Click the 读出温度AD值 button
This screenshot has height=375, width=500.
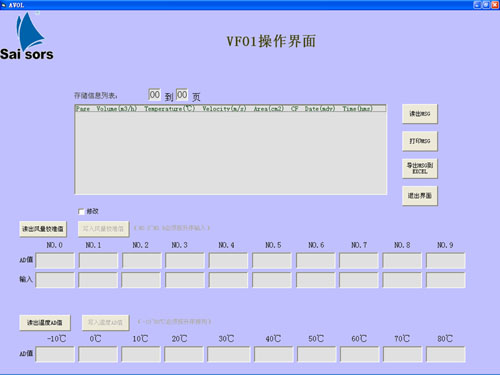pos(45,323)
